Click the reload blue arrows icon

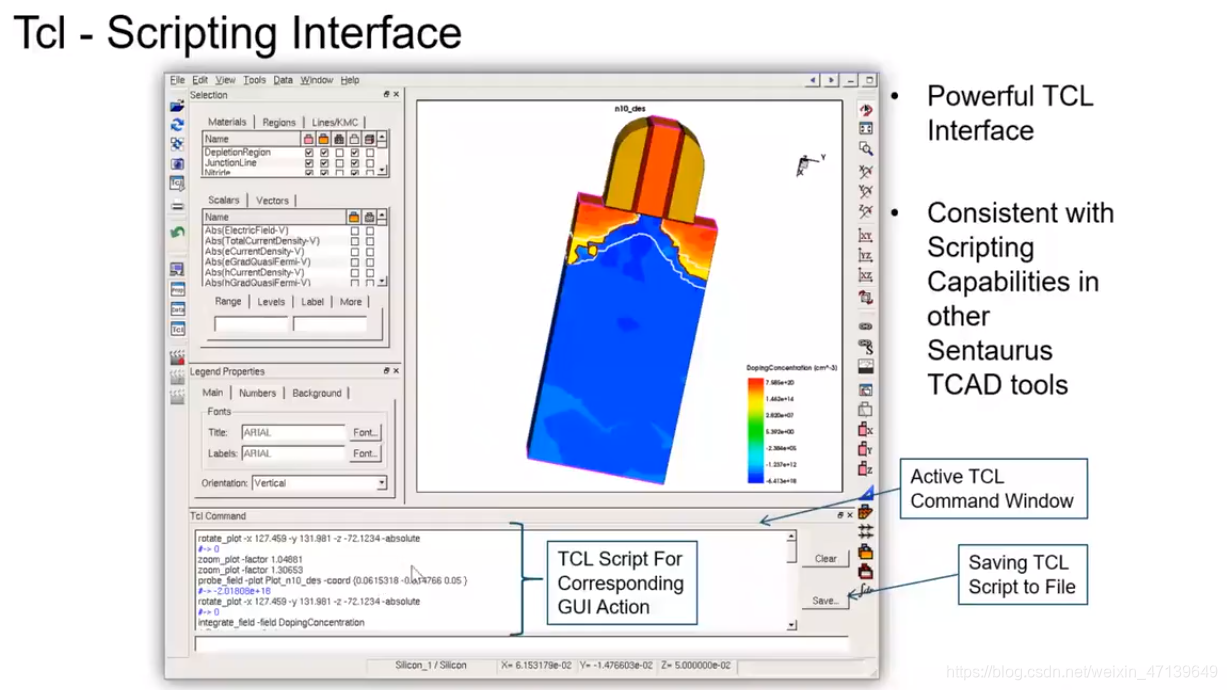(177, 125)
